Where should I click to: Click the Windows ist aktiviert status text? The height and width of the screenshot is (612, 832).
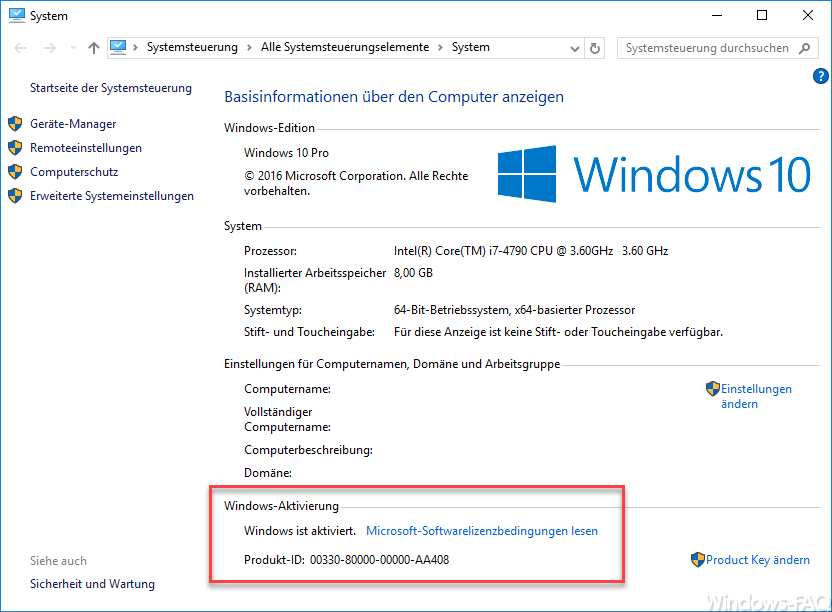tap(300, 531)
